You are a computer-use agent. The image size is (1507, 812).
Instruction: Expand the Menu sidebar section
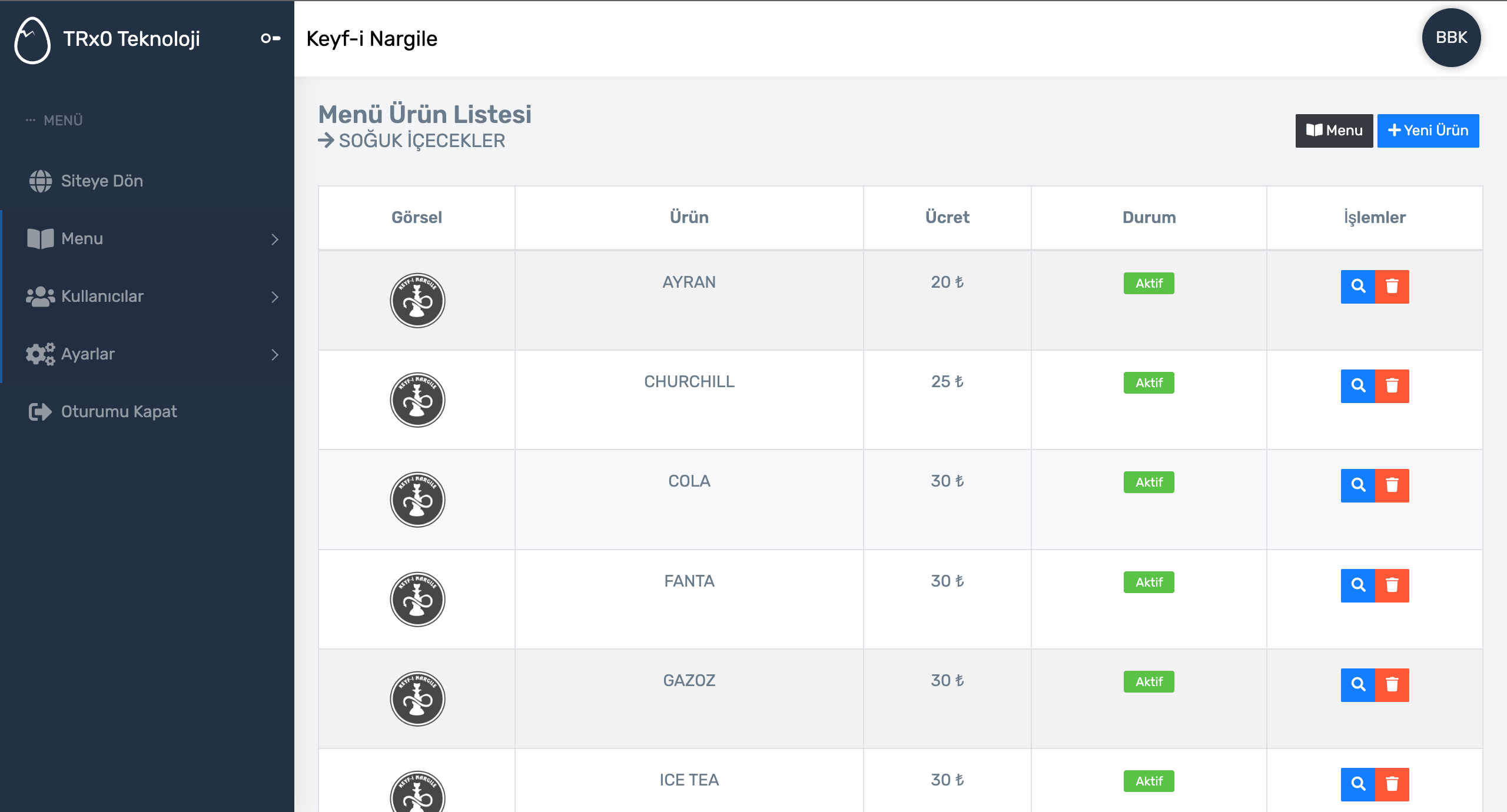tap(147, 239)
